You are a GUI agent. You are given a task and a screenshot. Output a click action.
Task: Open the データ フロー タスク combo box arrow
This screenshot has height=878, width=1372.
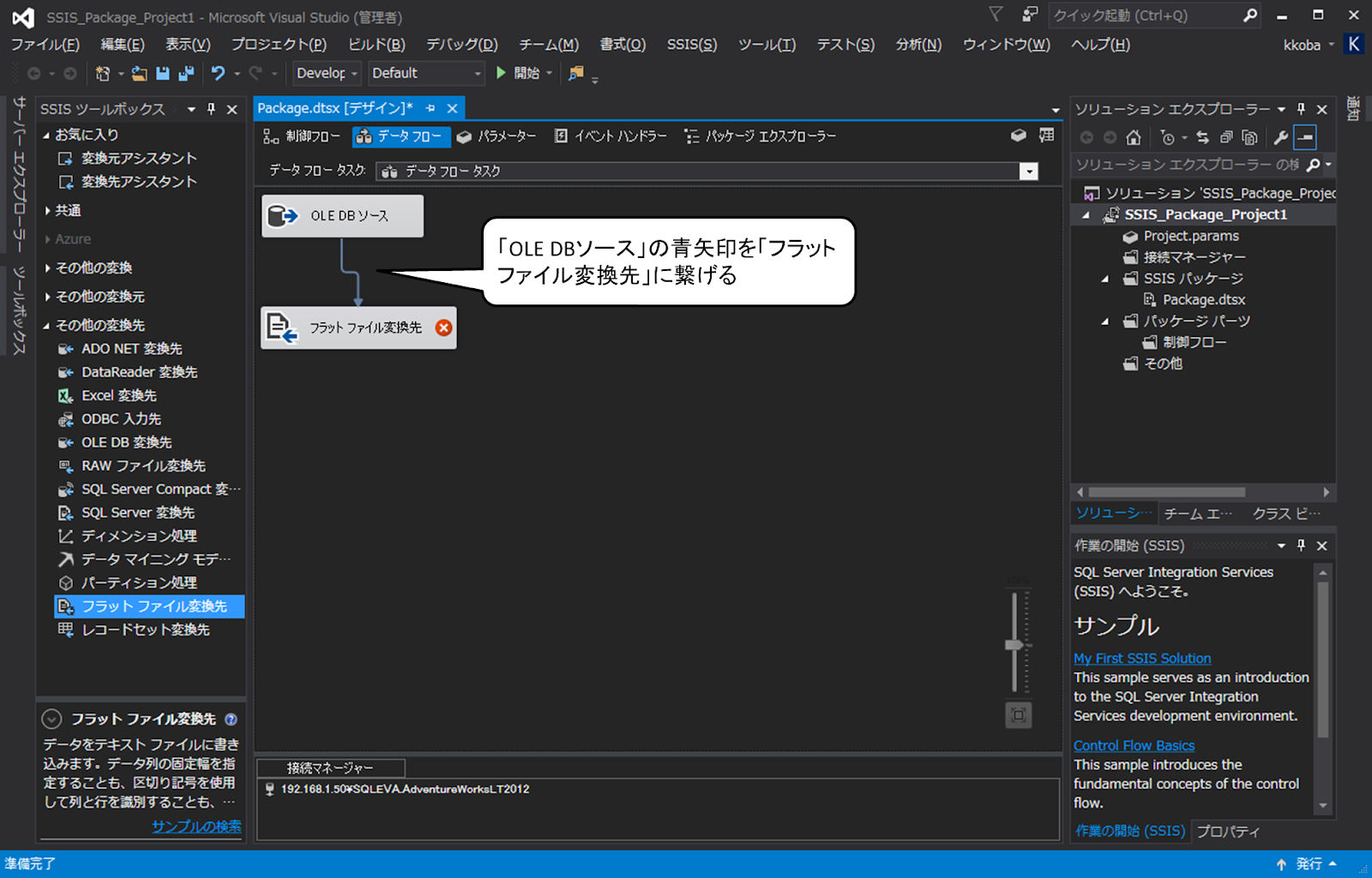click(x=1029, y=171)
